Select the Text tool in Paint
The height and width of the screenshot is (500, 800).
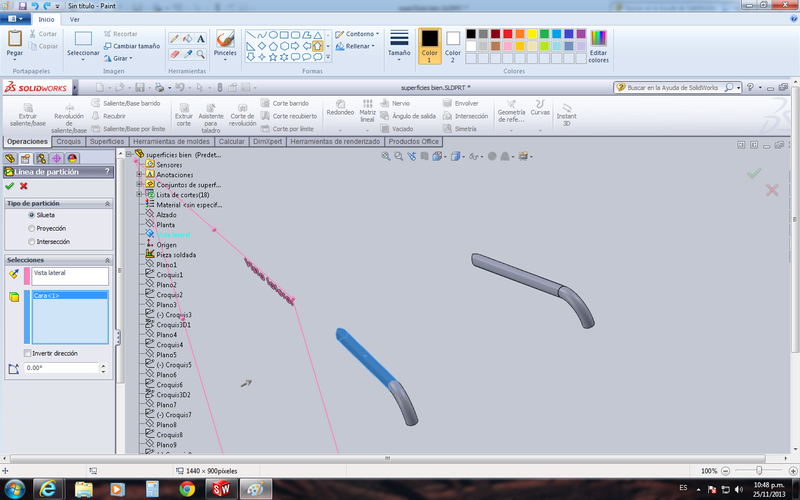(x=201, y=39)
